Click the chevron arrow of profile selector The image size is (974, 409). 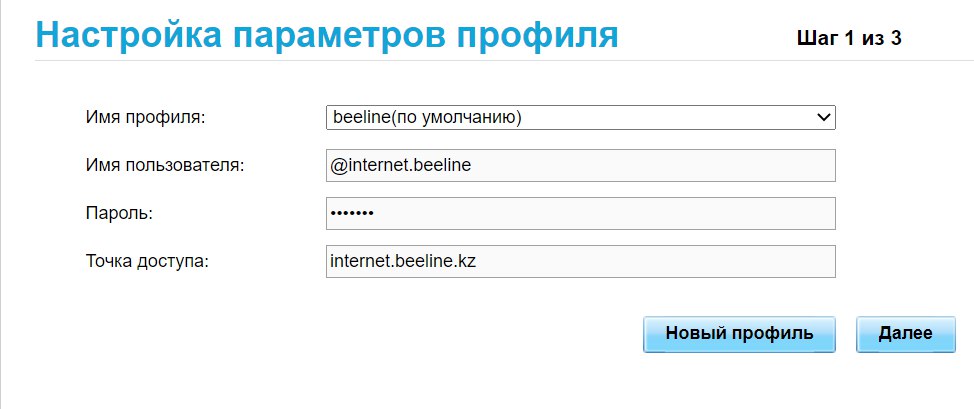pyautogui.click(x=824, y=117)
